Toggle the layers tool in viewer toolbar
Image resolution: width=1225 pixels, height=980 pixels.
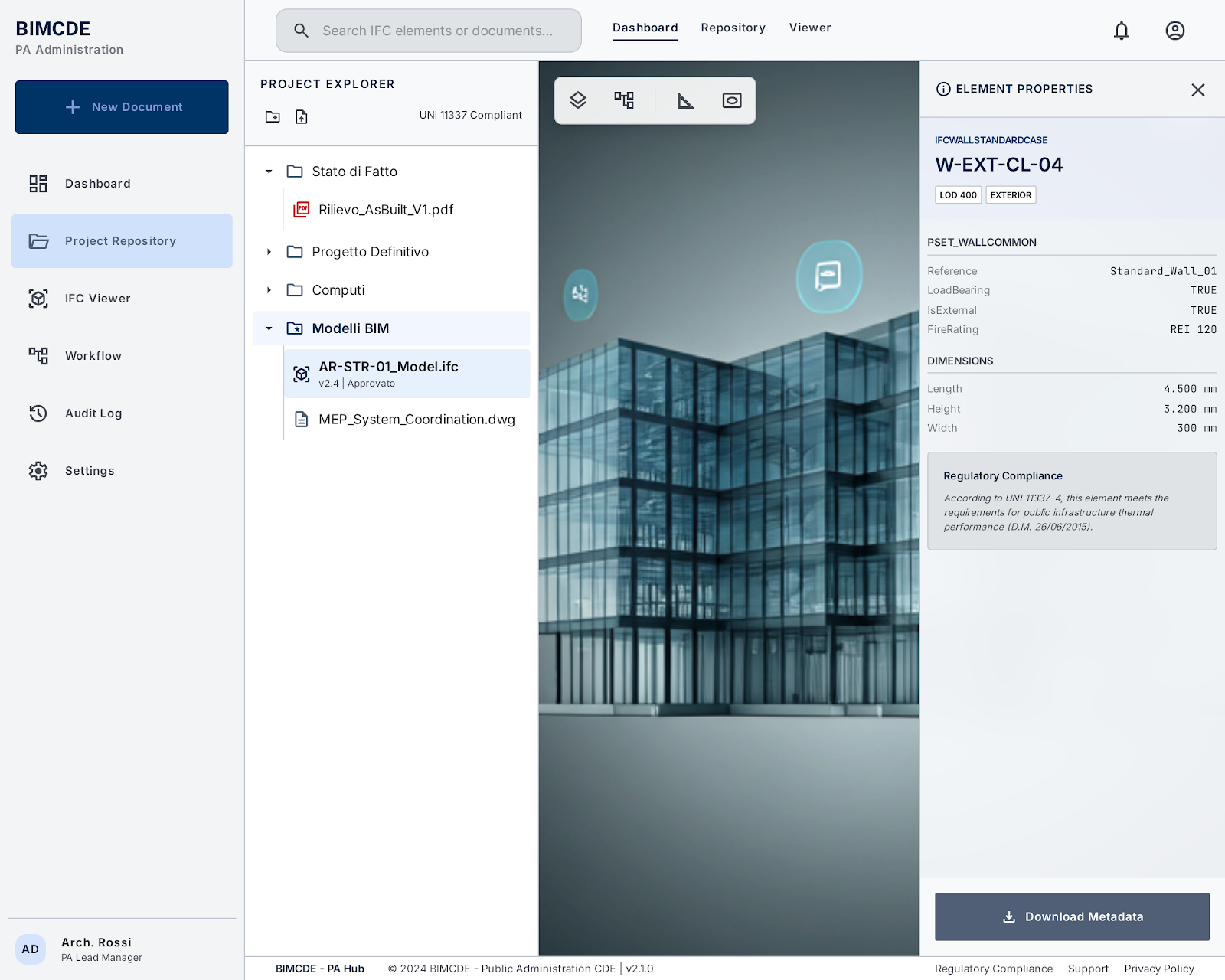578,100
